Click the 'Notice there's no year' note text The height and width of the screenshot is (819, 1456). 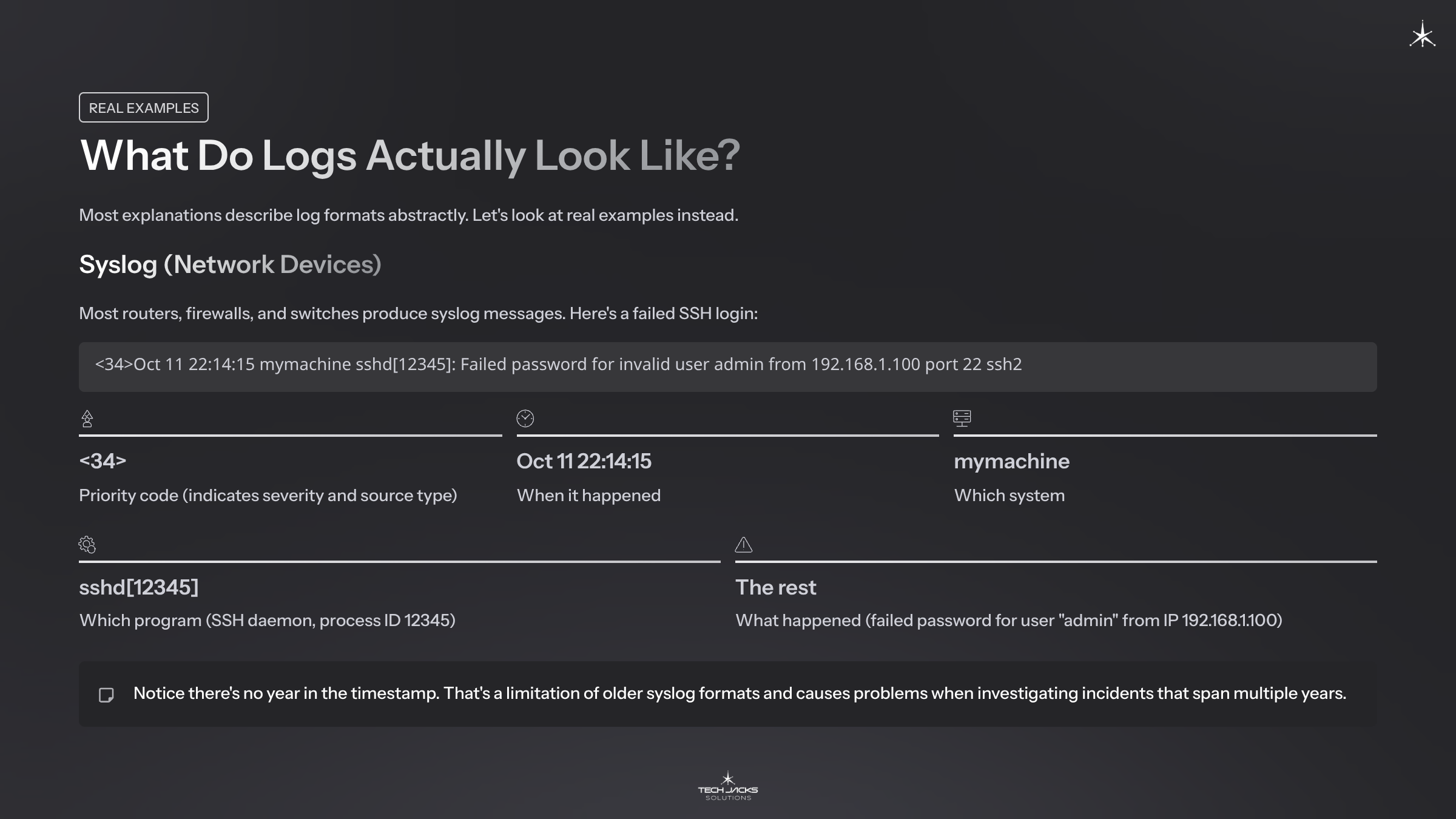tap(740, 693)
